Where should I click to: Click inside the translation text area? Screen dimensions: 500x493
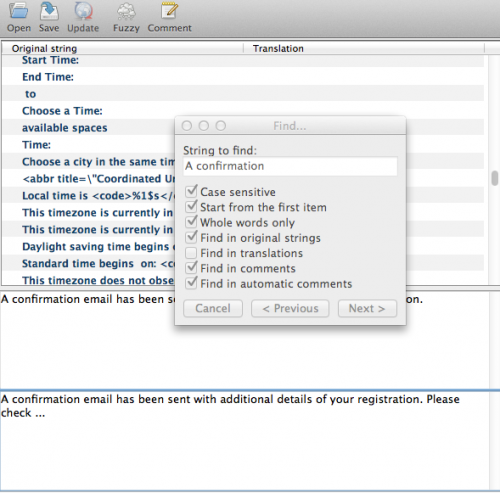click(245, 441)
